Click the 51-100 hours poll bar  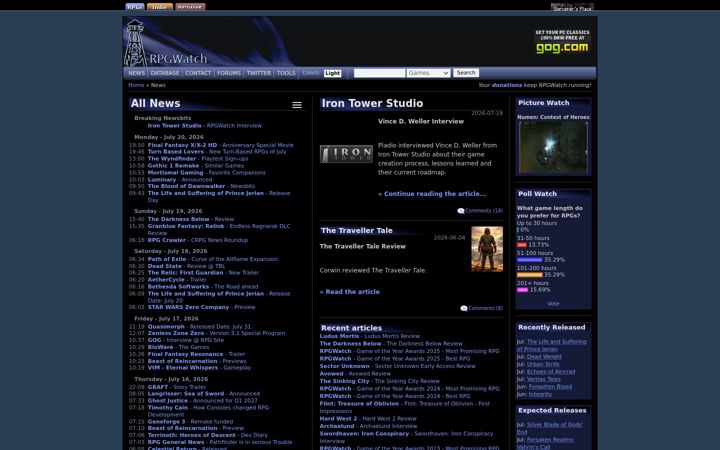(529, 260)
